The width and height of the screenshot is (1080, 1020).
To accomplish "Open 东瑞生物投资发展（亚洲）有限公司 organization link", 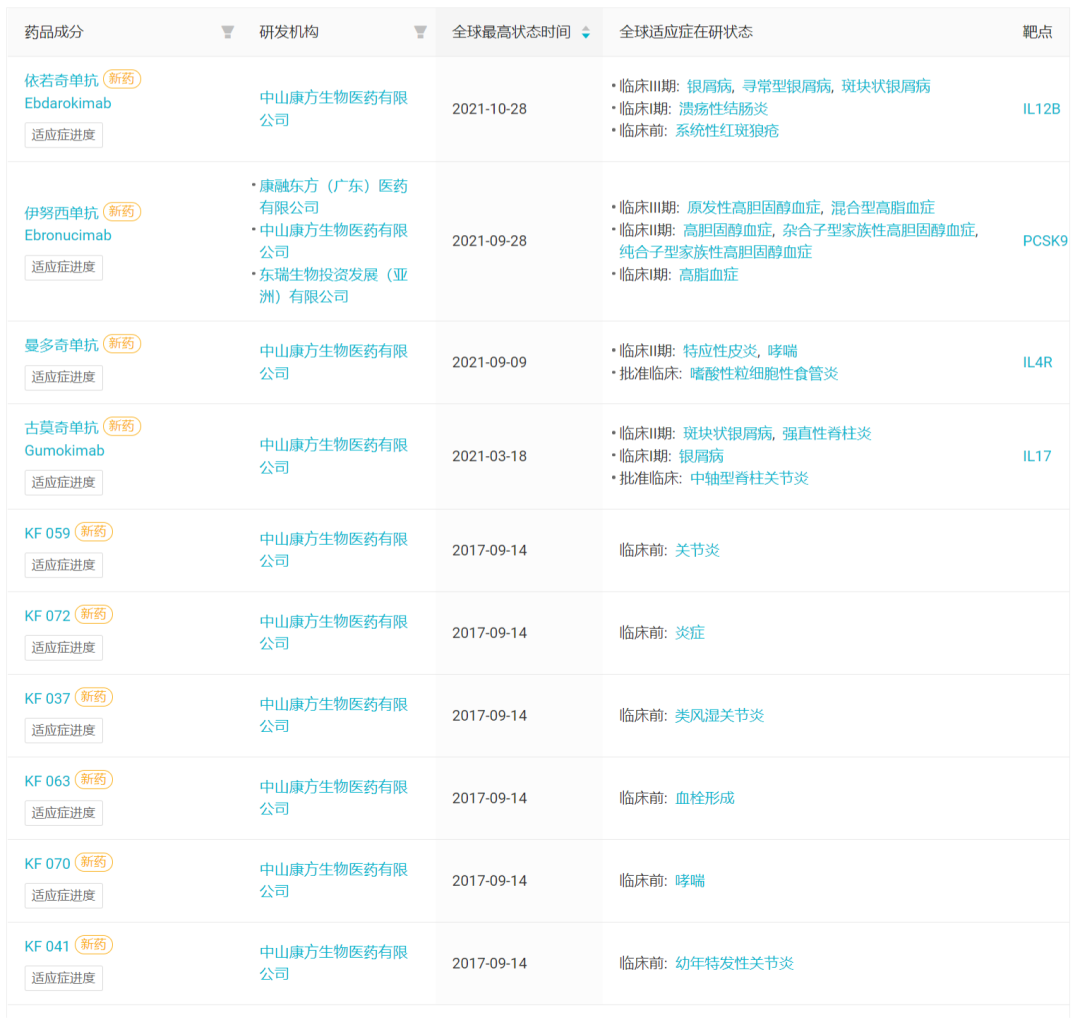I will pyautogui.click(x=333, y=286).
